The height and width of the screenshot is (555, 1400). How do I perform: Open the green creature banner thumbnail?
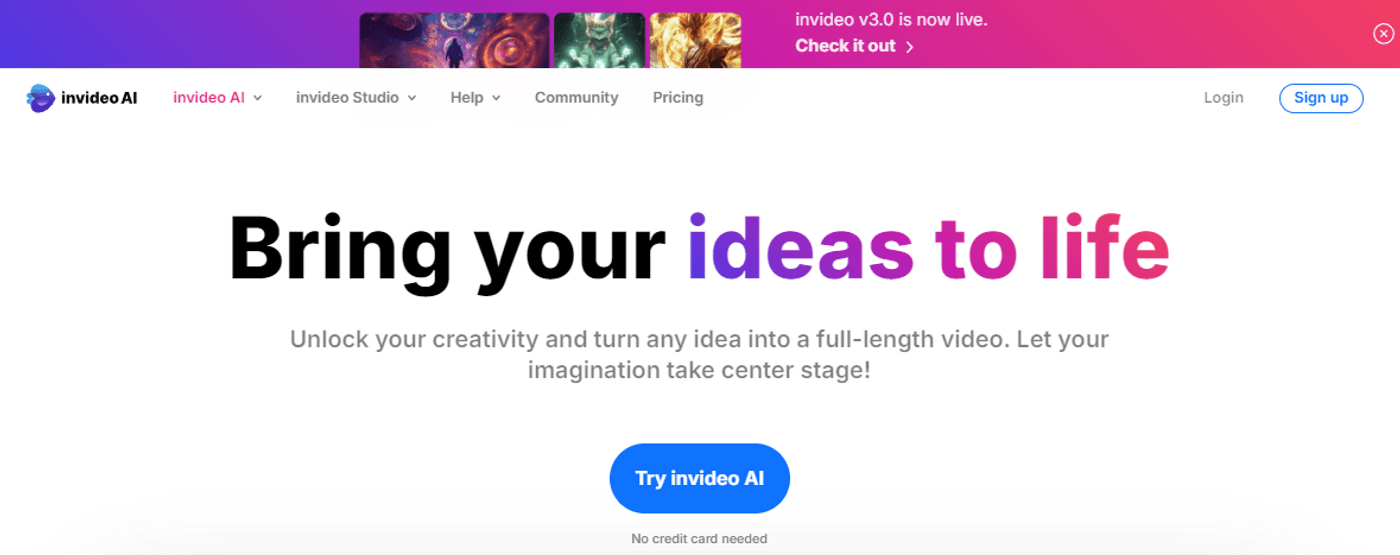click(x=600, y=40)
